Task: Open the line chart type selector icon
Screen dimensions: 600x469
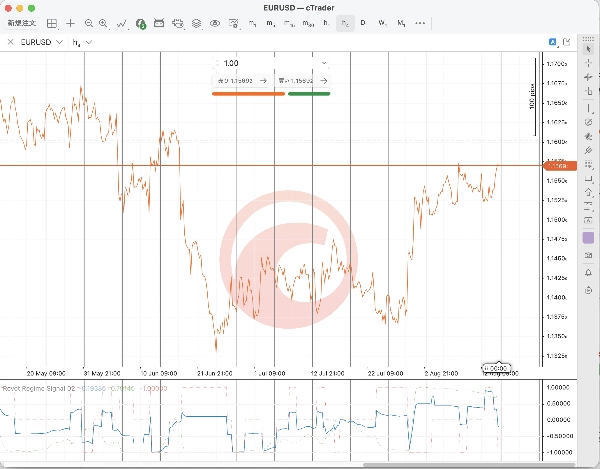Action: [x=122, y=23]
